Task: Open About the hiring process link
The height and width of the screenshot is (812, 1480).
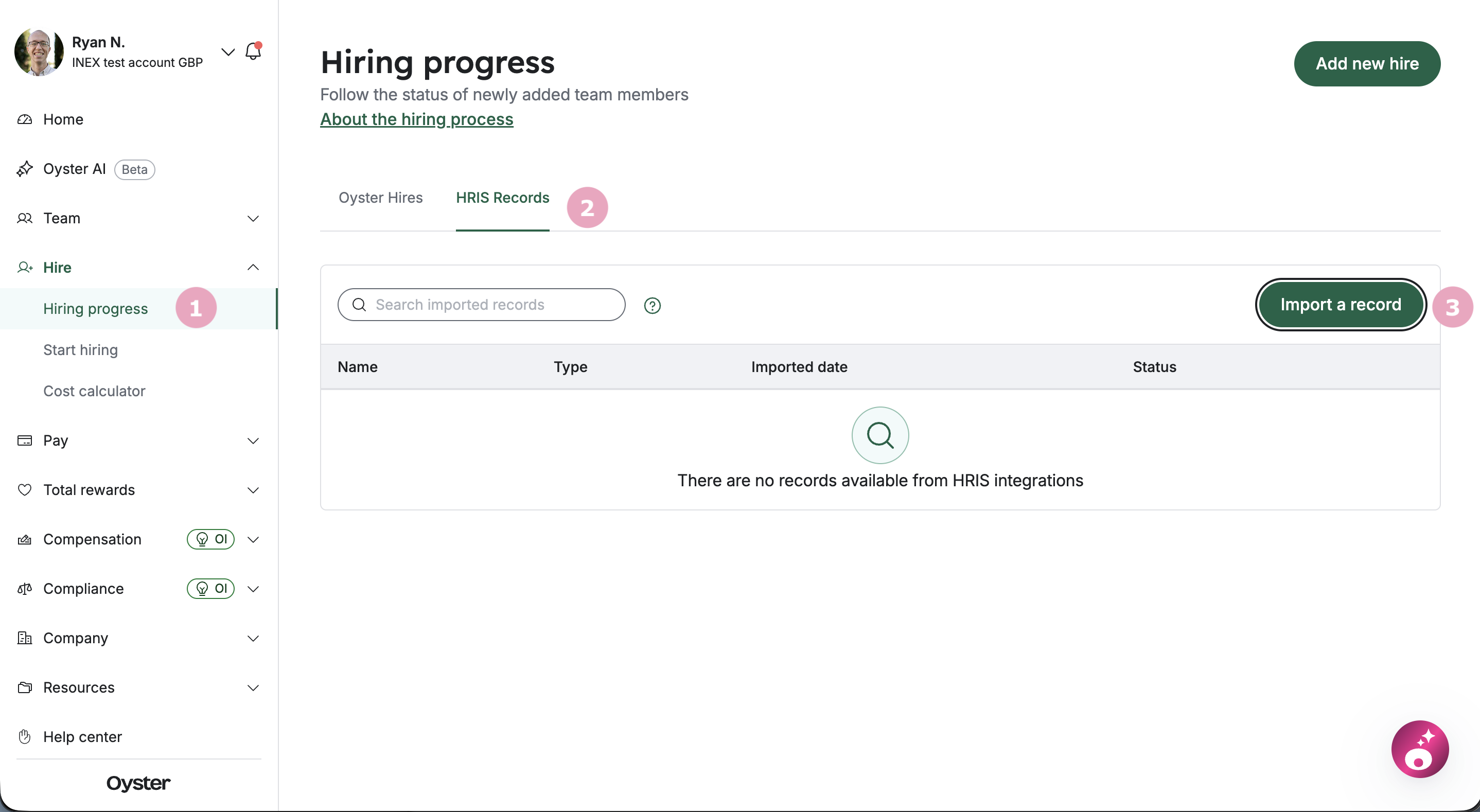Action: pos(416,119)
